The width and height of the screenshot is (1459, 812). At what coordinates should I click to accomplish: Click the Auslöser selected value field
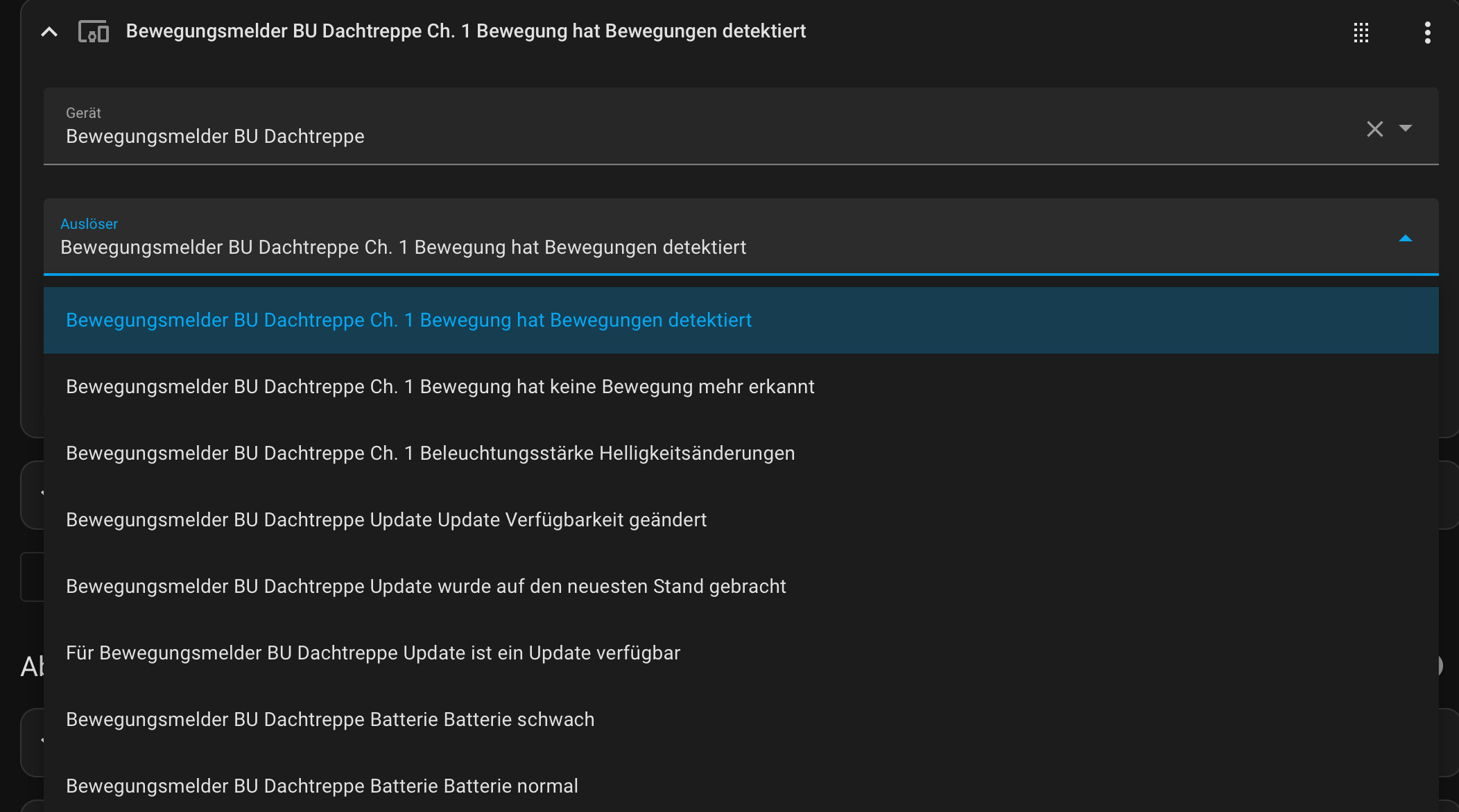coord(403,248)
